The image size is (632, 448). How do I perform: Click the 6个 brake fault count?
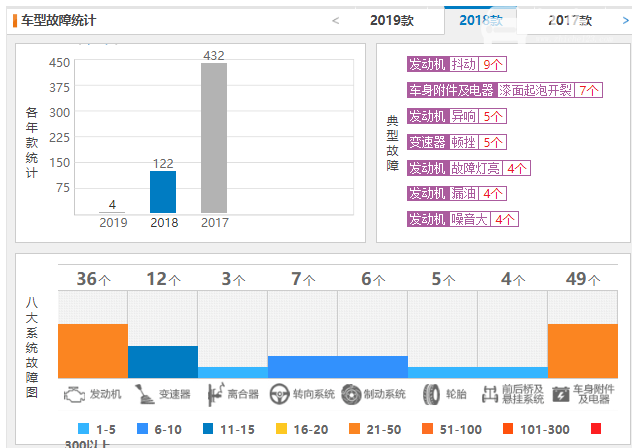click(x=373, y=279)
